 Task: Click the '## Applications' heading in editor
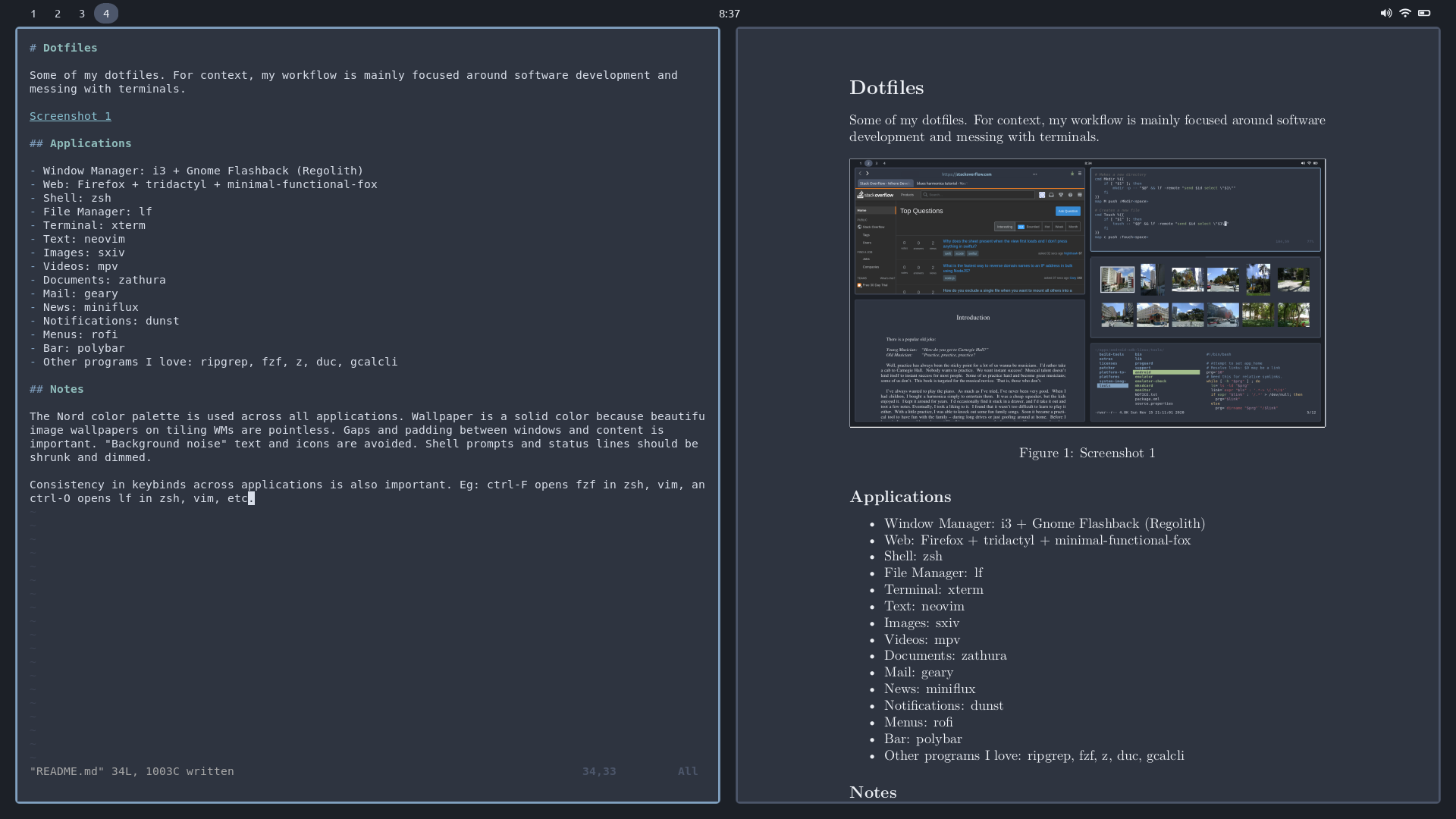[x=80, y=143]
